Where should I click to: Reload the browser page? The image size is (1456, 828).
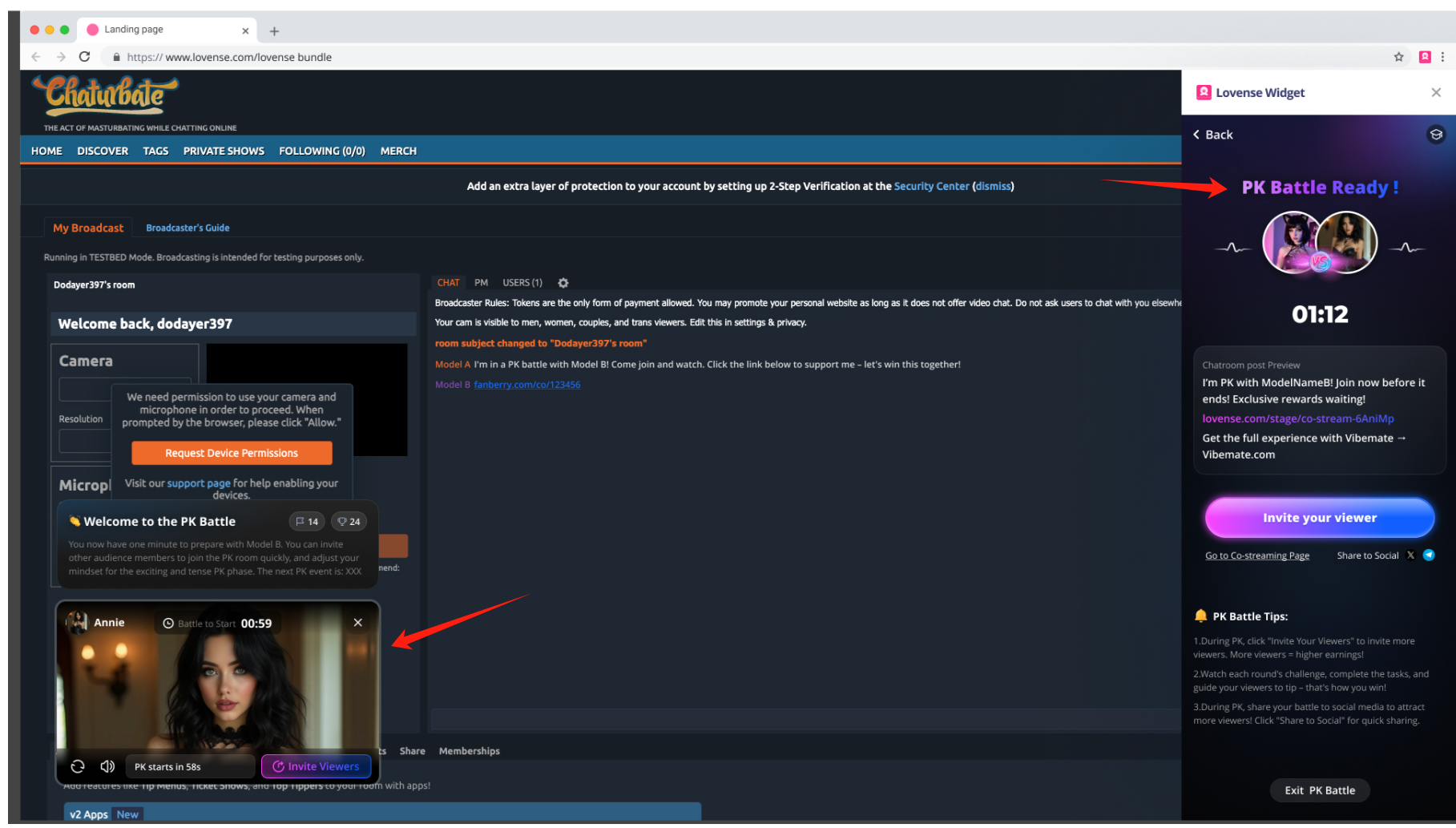coord(85,57)
